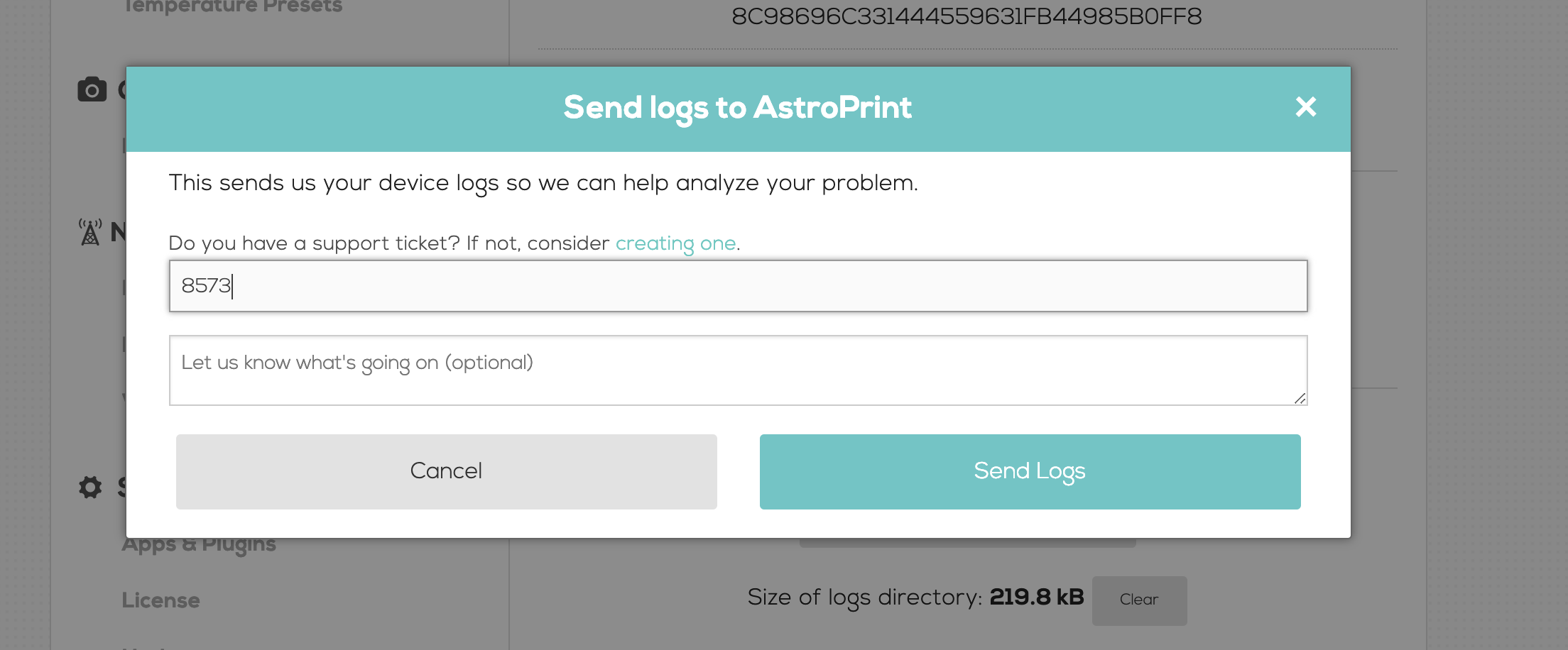Click the device serial number text
The image size is (1568, 650).
(966, 16)
